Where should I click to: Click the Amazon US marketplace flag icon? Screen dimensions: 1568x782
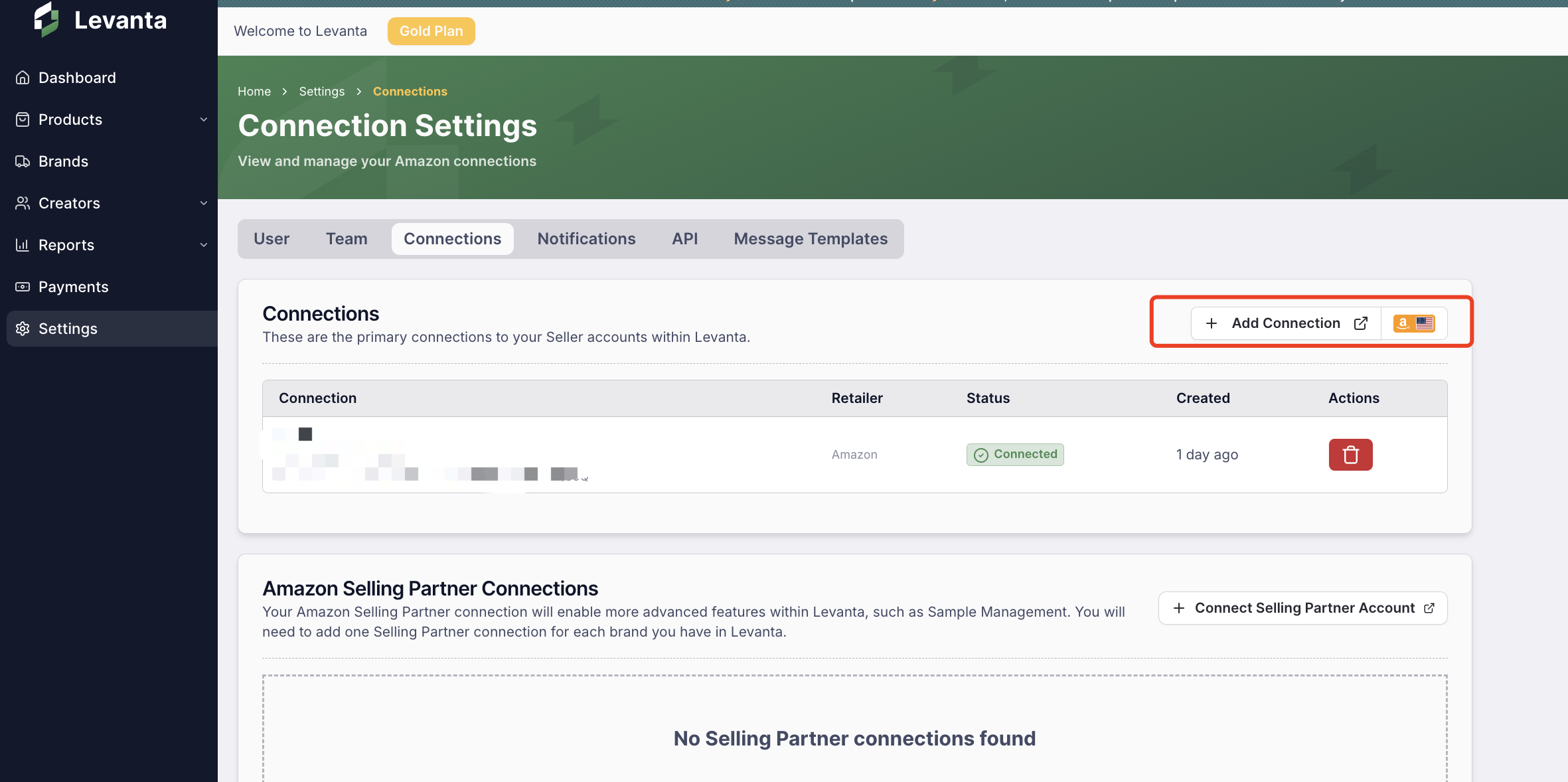click(x=1414, y=323)
